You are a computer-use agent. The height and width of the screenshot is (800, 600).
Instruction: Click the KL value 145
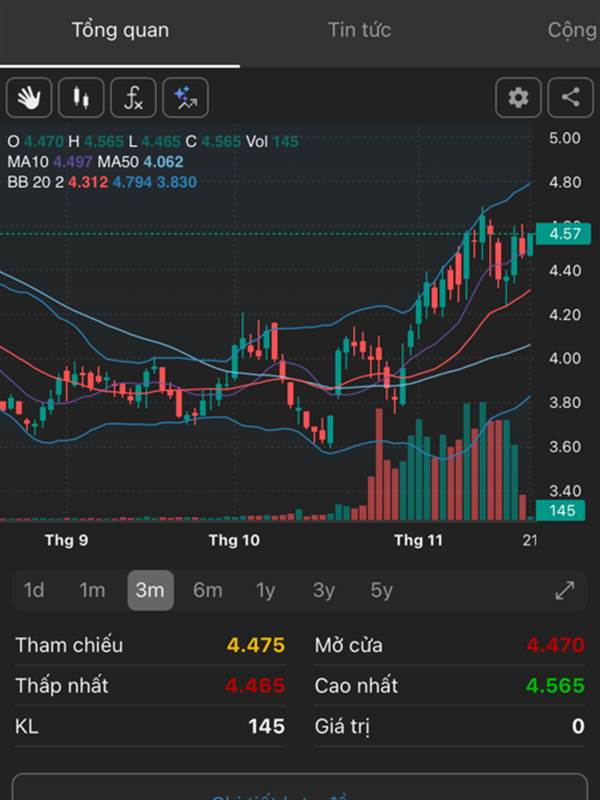(x=266, y=726)
